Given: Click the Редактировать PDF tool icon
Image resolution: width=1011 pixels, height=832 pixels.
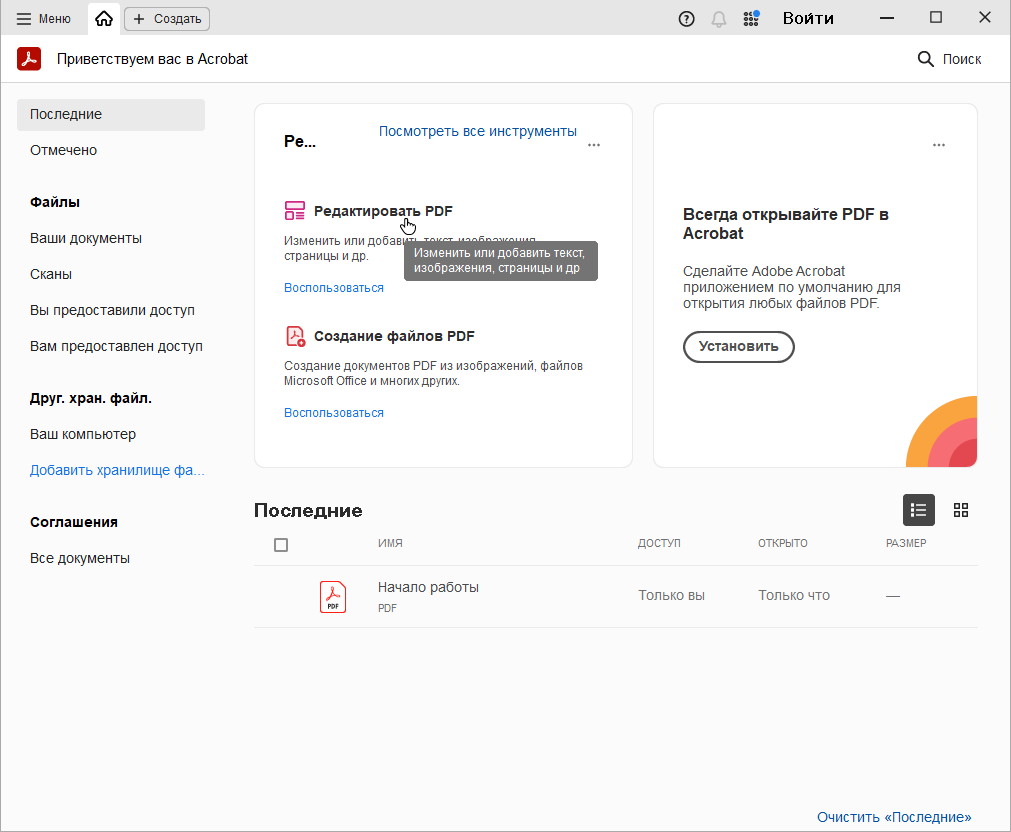Looking at the screenshot, I should tap(295, 211).
